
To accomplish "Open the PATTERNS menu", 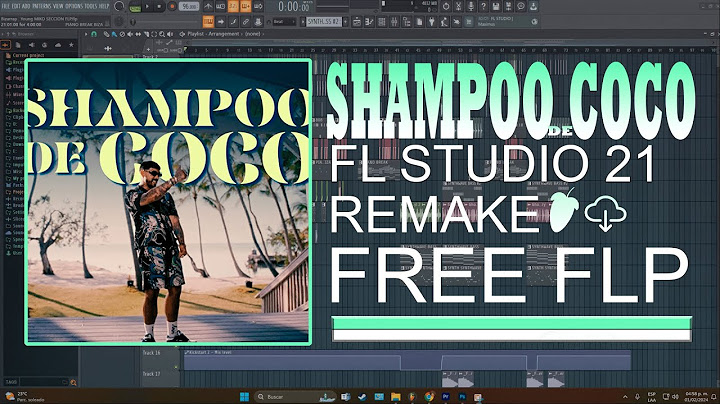I will 42,6.
